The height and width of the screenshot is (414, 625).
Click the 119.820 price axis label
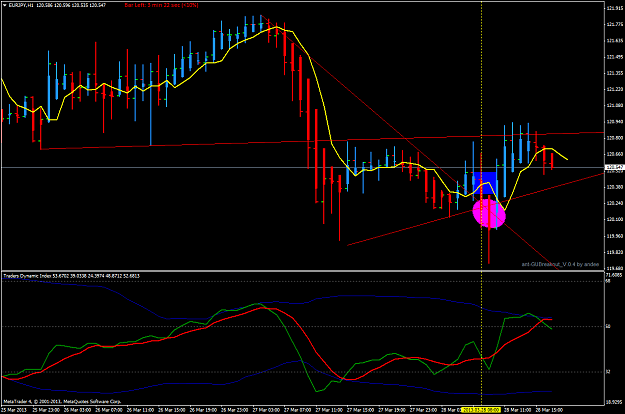[x=614, y=252]
